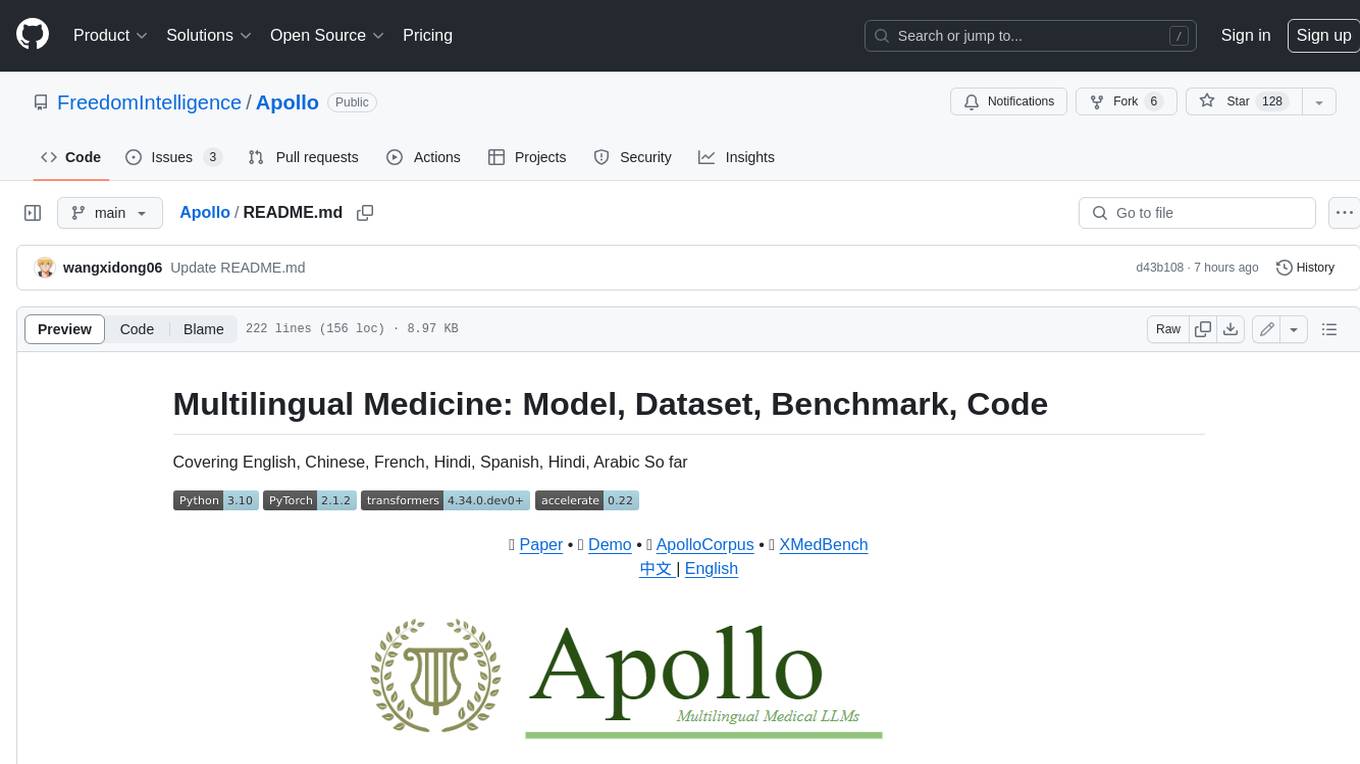Click the accelerate 0.22 badge
Viewport: 1360px width, 764px height.
click(587, 500)
